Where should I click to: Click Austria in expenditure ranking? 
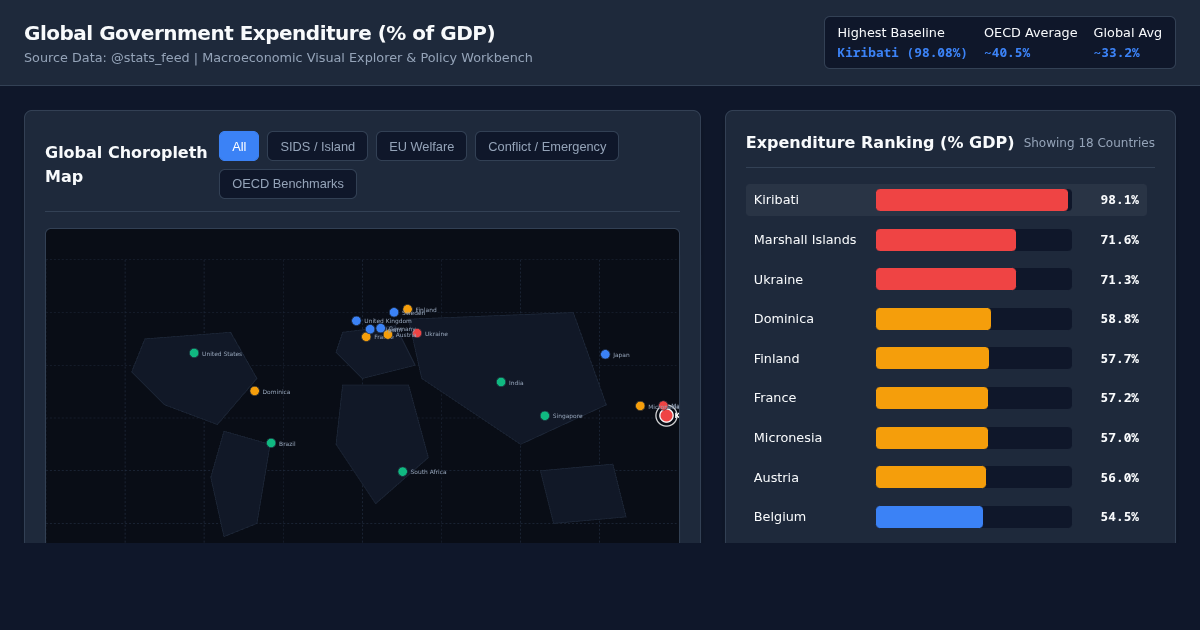(x=776, y=478)
